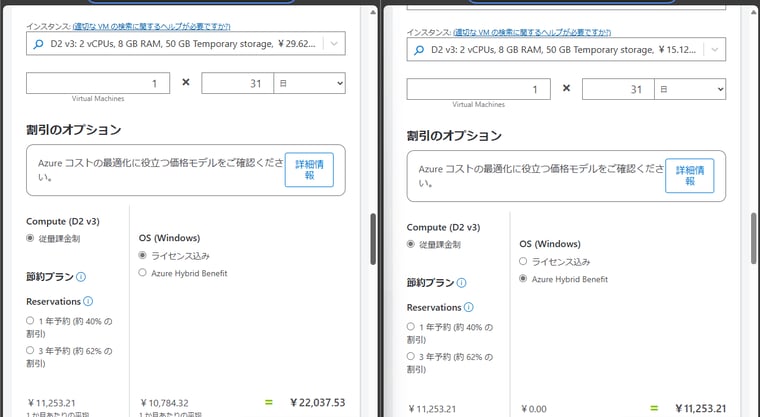Image resolution: width=760 pixels, height=417 pixels.
Task: Click left pane ¥11,253.21 compute cost
Action: [x=51, y=403]
